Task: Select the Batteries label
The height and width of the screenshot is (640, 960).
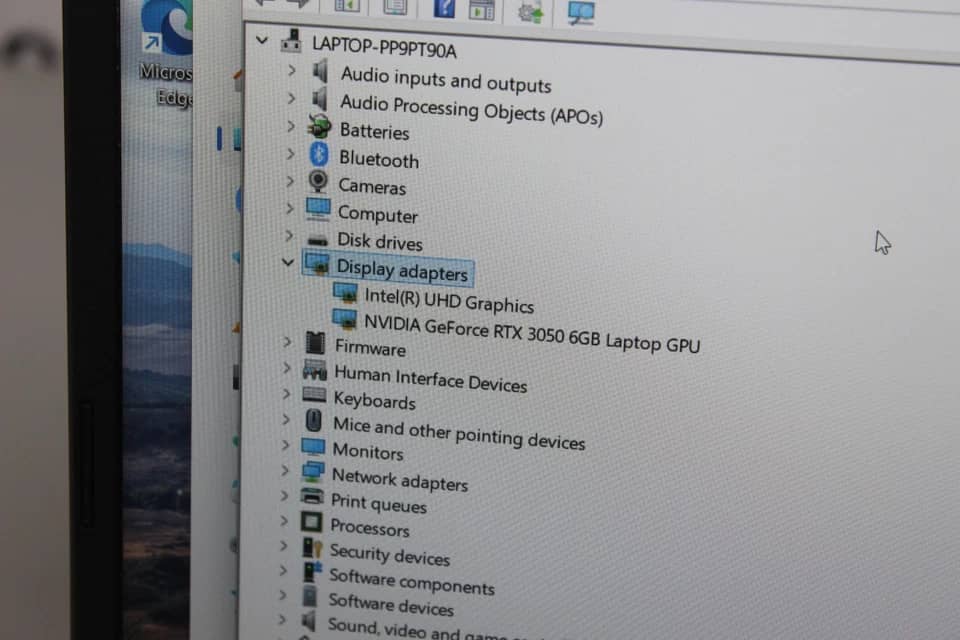Action: (375, 131)
